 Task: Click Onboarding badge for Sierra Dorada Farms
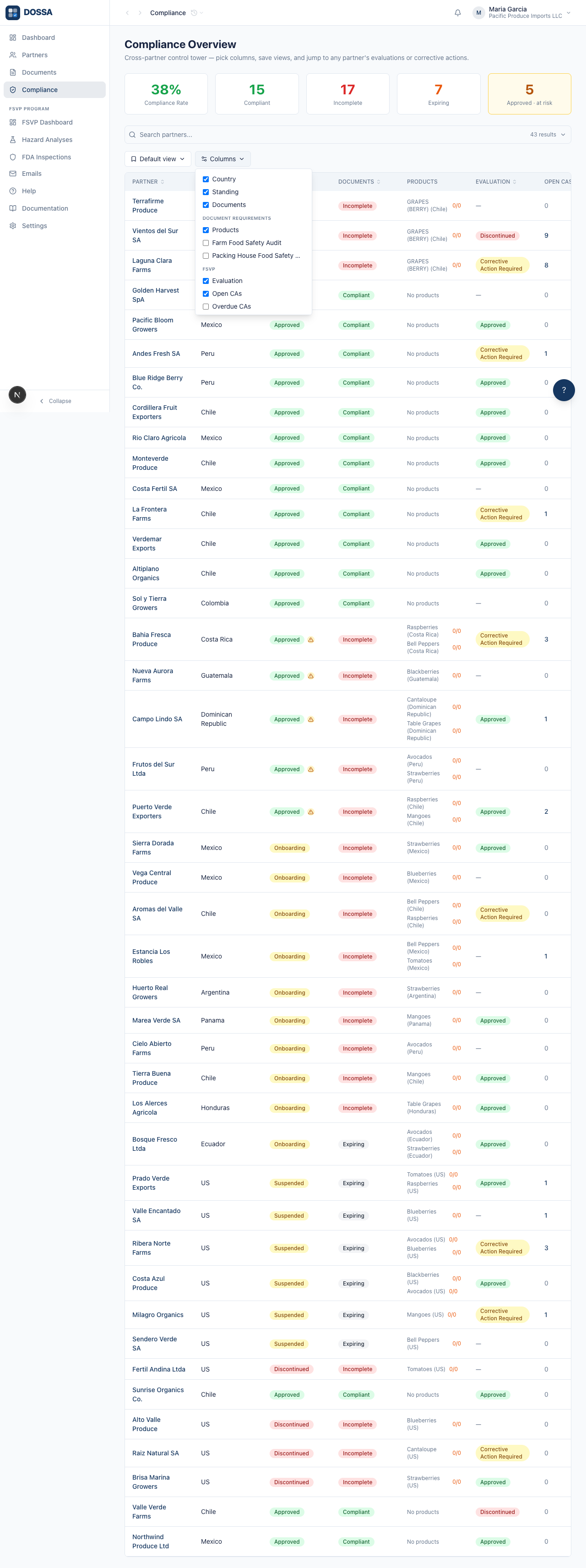(290, 848)
